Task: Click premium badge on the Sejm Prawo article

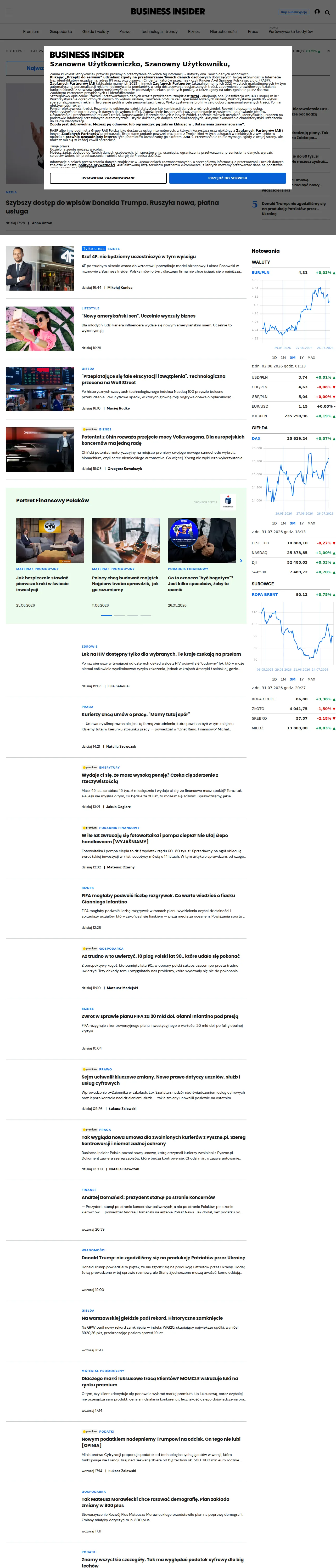Action: tap(90, 1069)
